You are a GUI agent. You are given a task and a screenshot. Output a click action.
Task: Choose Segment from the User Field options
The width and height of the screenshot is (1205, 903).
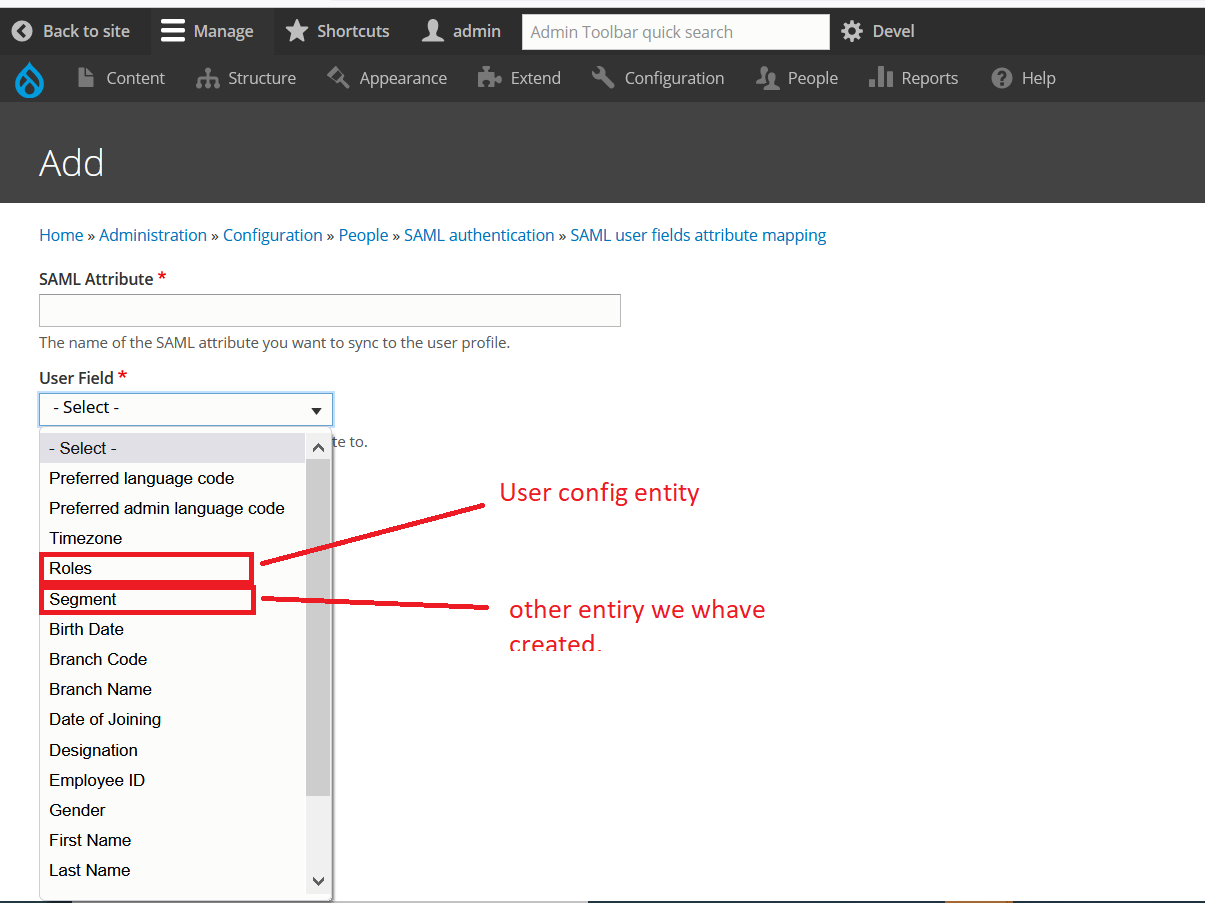tap(83, 599)
